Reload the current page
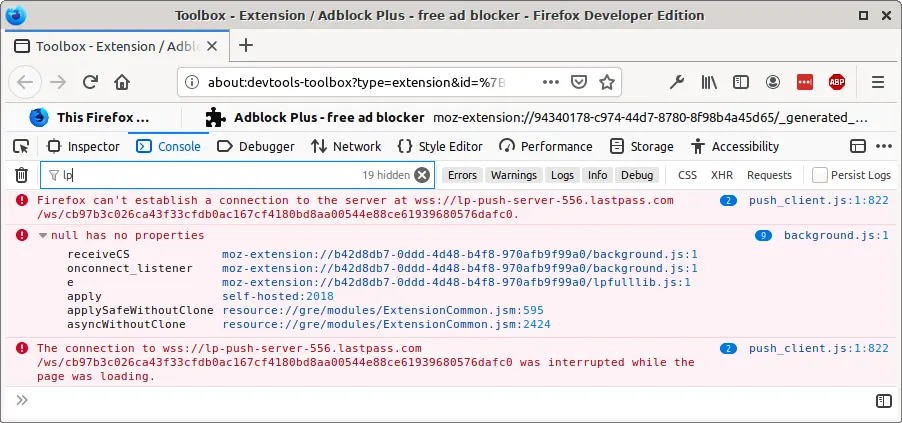Viewport: 902px width, 423px height. 90,82
